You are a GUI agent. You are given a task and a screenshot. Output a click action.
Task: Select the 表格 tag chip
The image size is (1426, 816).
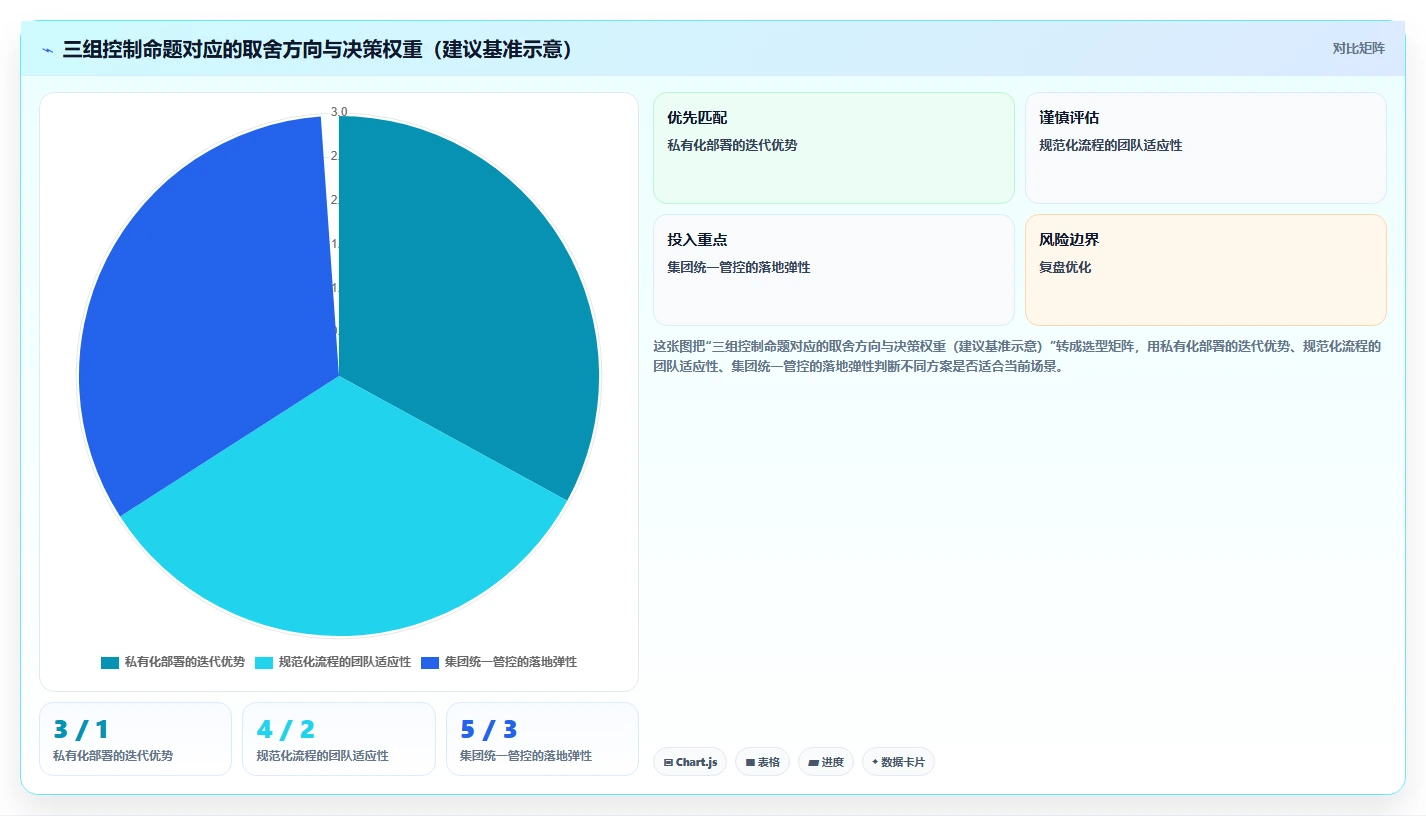pyautogui.click(x=762, y=762)
